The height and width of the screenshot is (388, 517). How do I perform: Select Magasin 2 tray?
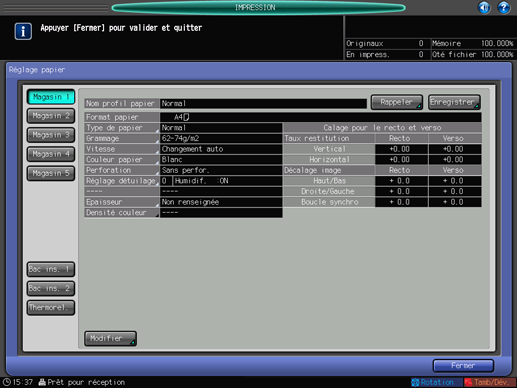(51, 116)
